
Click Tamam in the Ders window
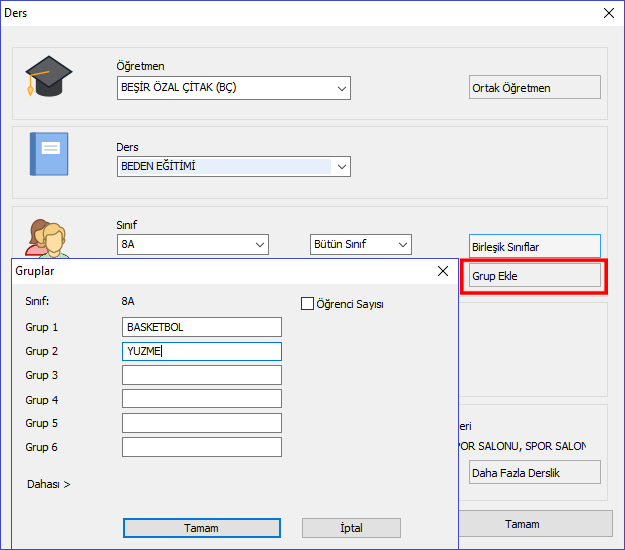pyautogui.click(x=535, y=524)
